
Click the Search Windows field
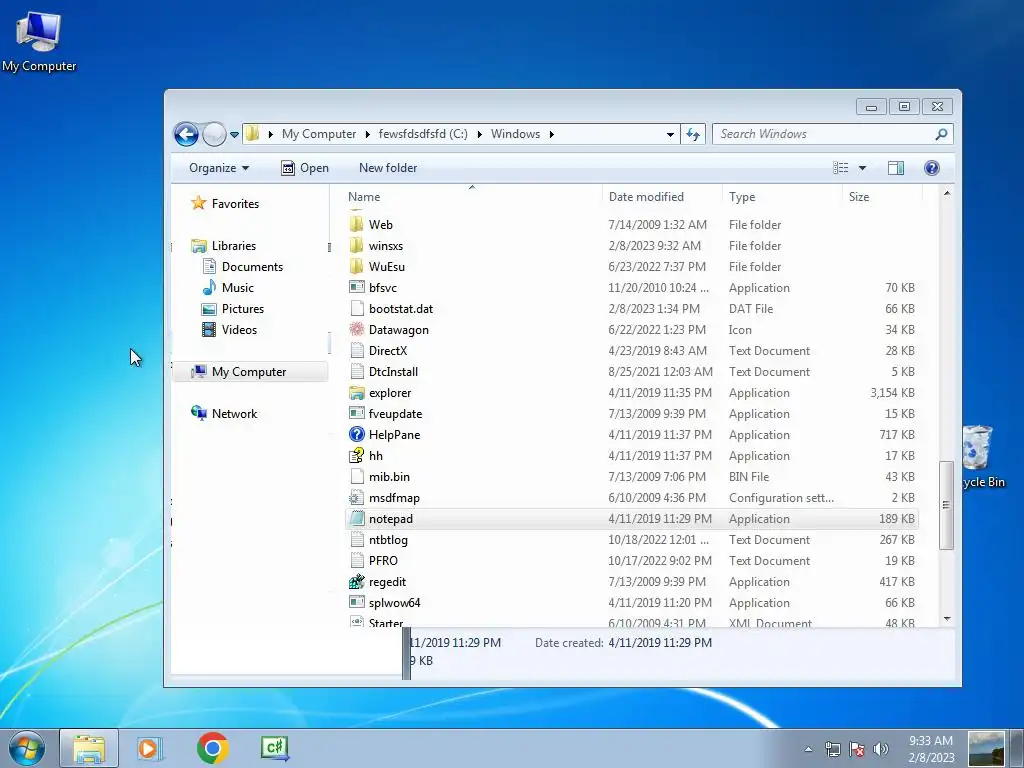pos(833,134)
